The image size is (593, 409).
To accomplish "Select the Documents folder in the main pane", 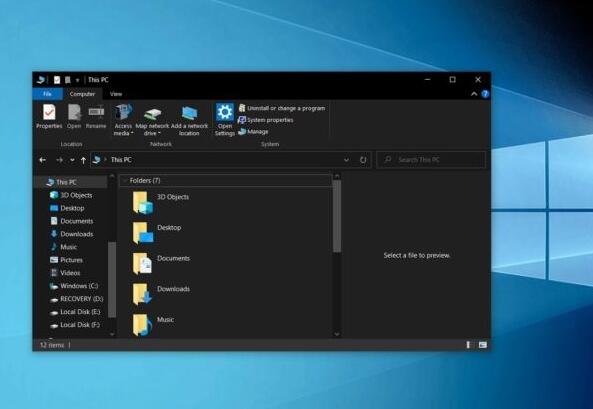I will [161, 263].
